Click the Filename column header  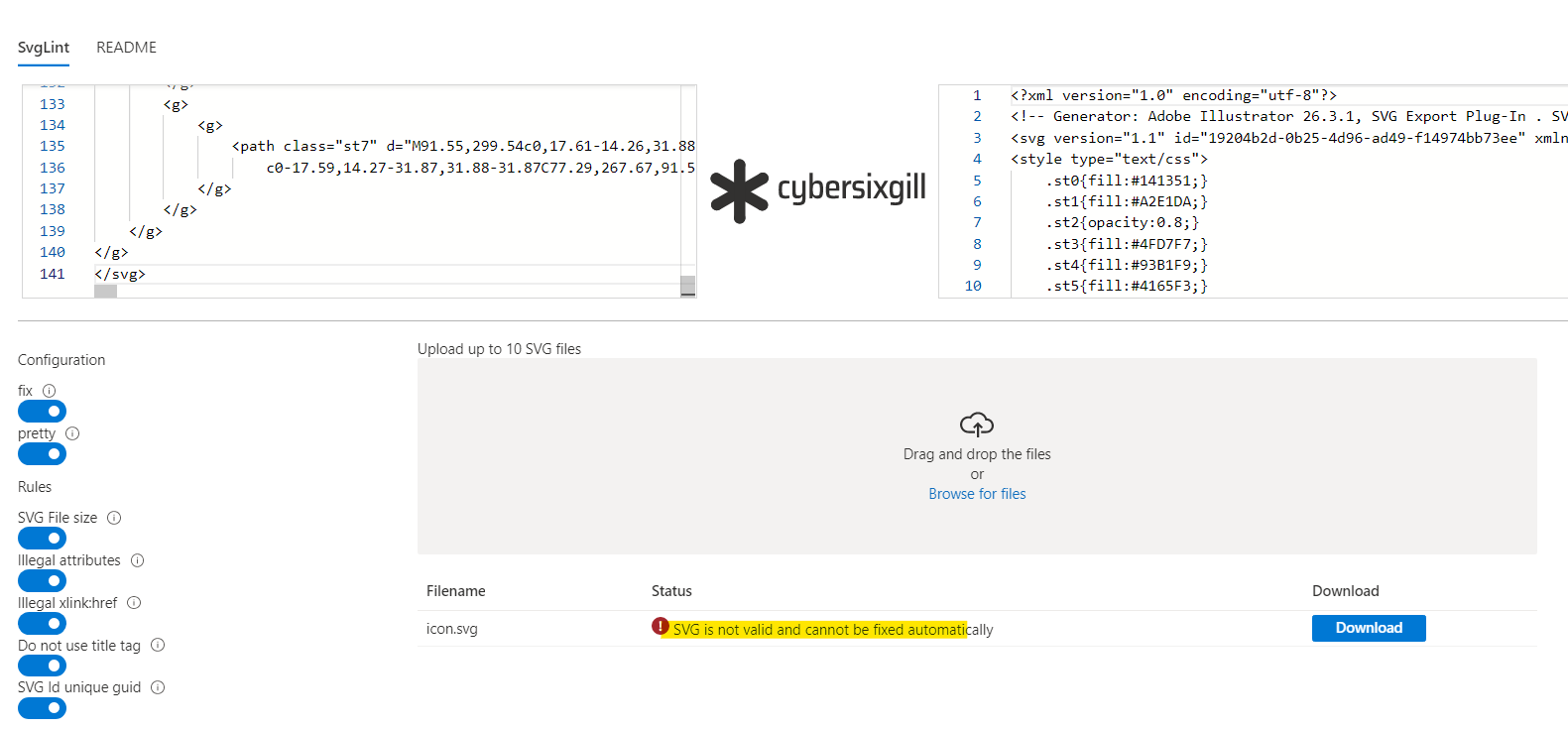[x=456, y=591]
